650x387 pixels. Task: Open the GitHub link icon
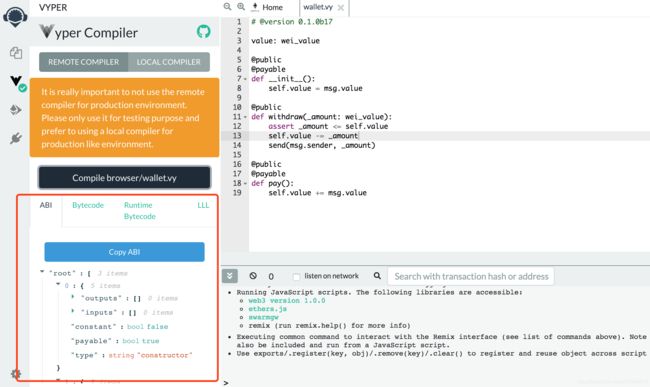[203, 31]
